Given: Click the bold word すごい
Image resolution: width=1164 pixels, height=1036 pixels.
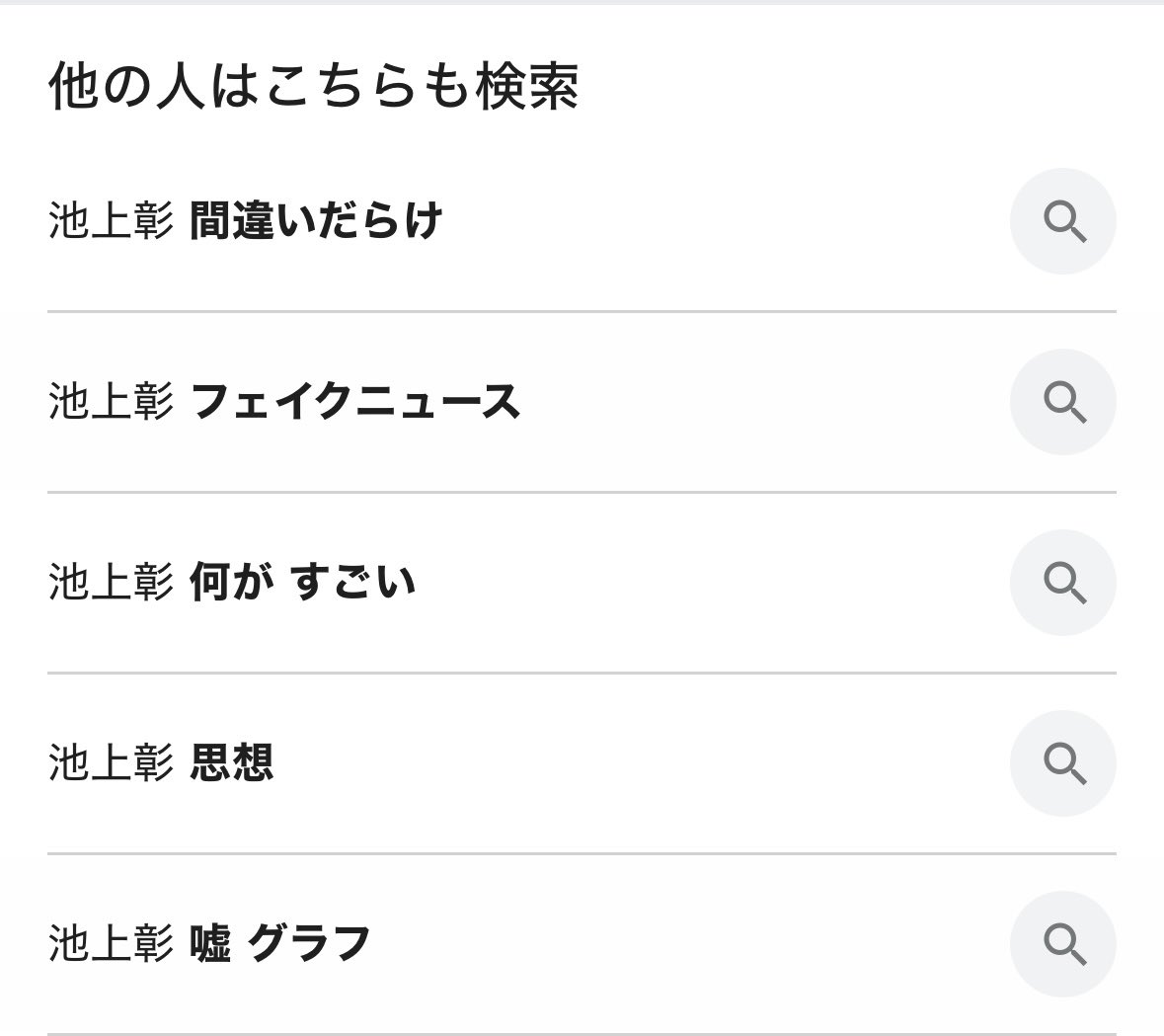Looking at the screenshot, I should point(354,583).
